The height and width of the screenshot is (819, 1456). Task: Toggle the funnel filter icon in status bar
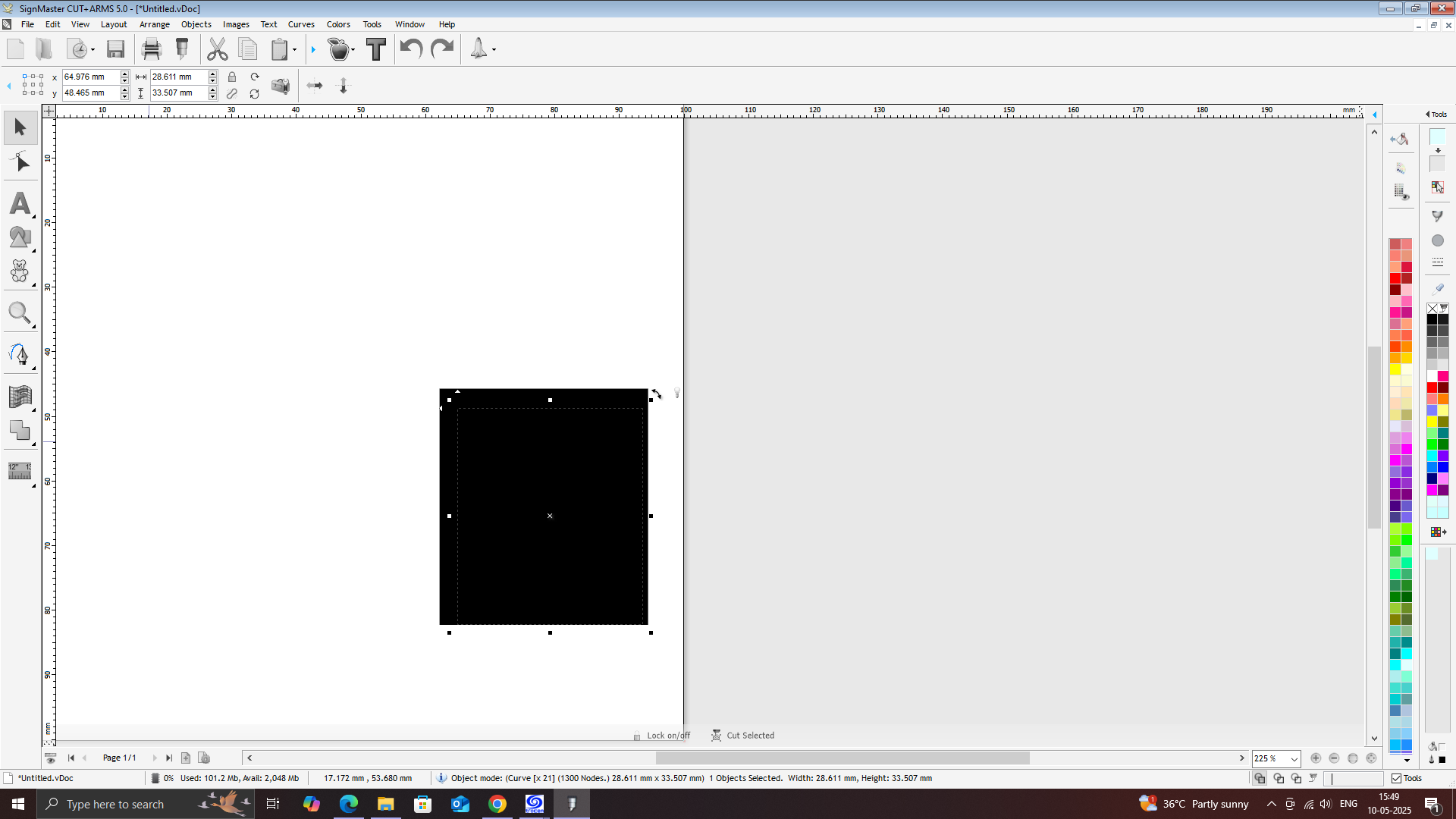(1313, 778)
